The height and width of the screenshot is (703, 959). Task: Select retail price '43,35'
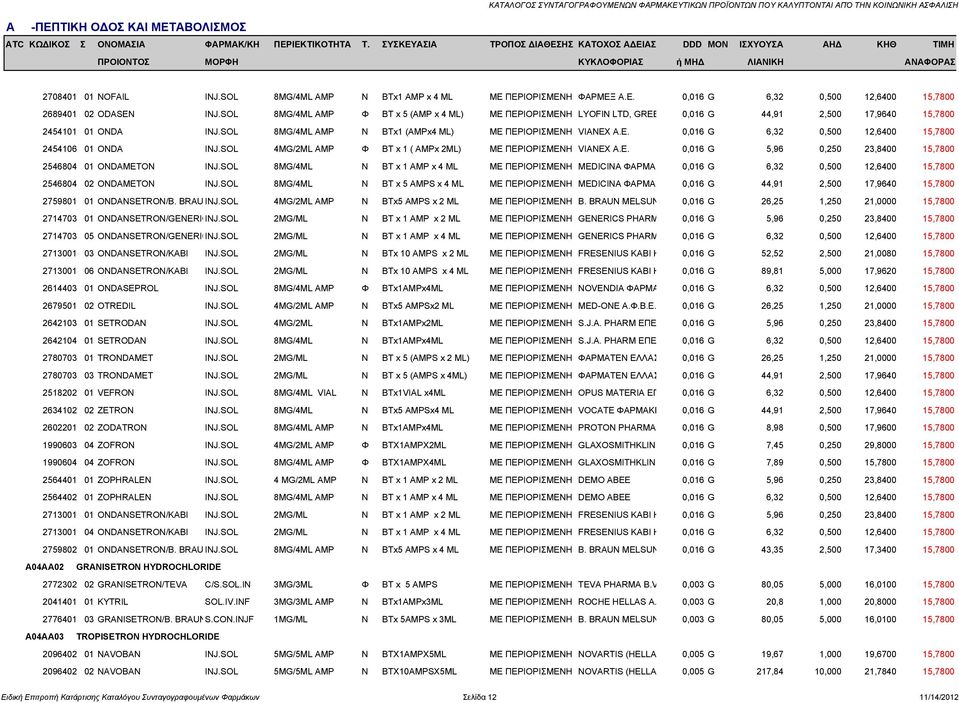[x=772, y=550]
